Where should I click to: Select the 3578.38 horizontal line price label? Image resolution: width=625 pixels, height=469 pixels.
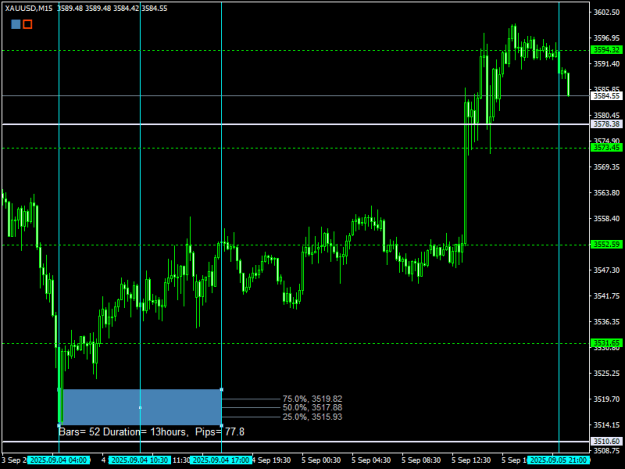pos(606,124)
